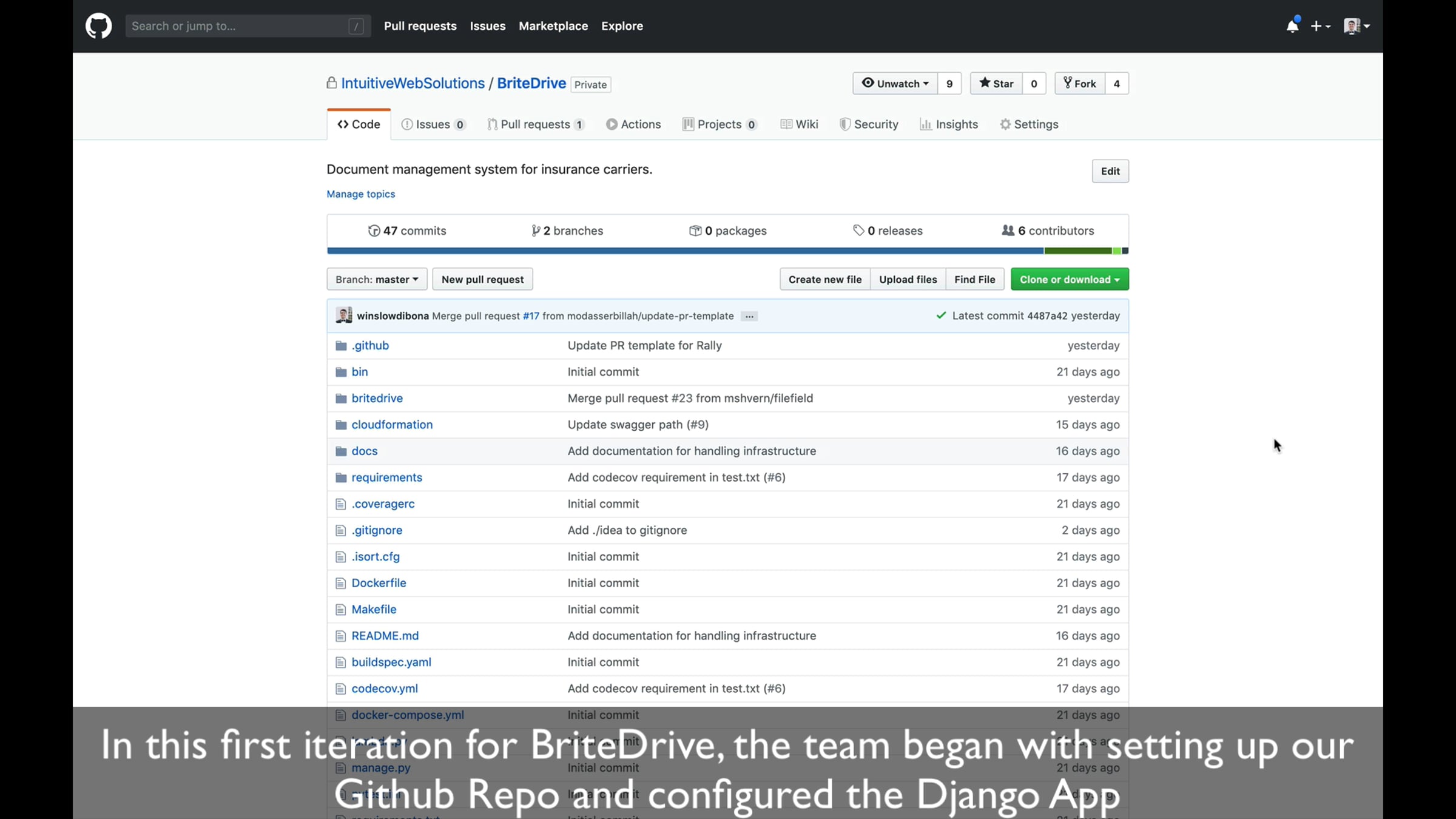The height and width of the screenshot is (819, 1456).
Task: Toggle the Unwatch repository button
Action: tap(895, 84)
